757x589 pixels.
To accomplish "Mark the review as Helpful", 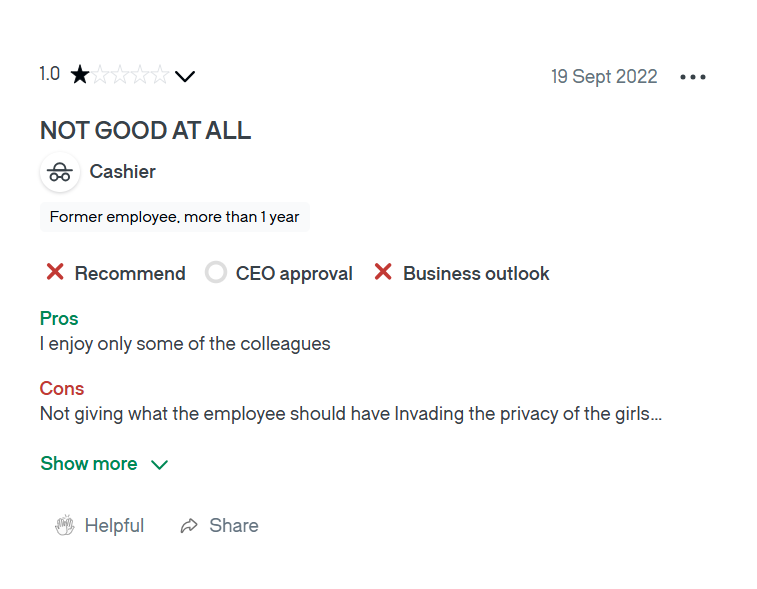I will tap(114, 526).
